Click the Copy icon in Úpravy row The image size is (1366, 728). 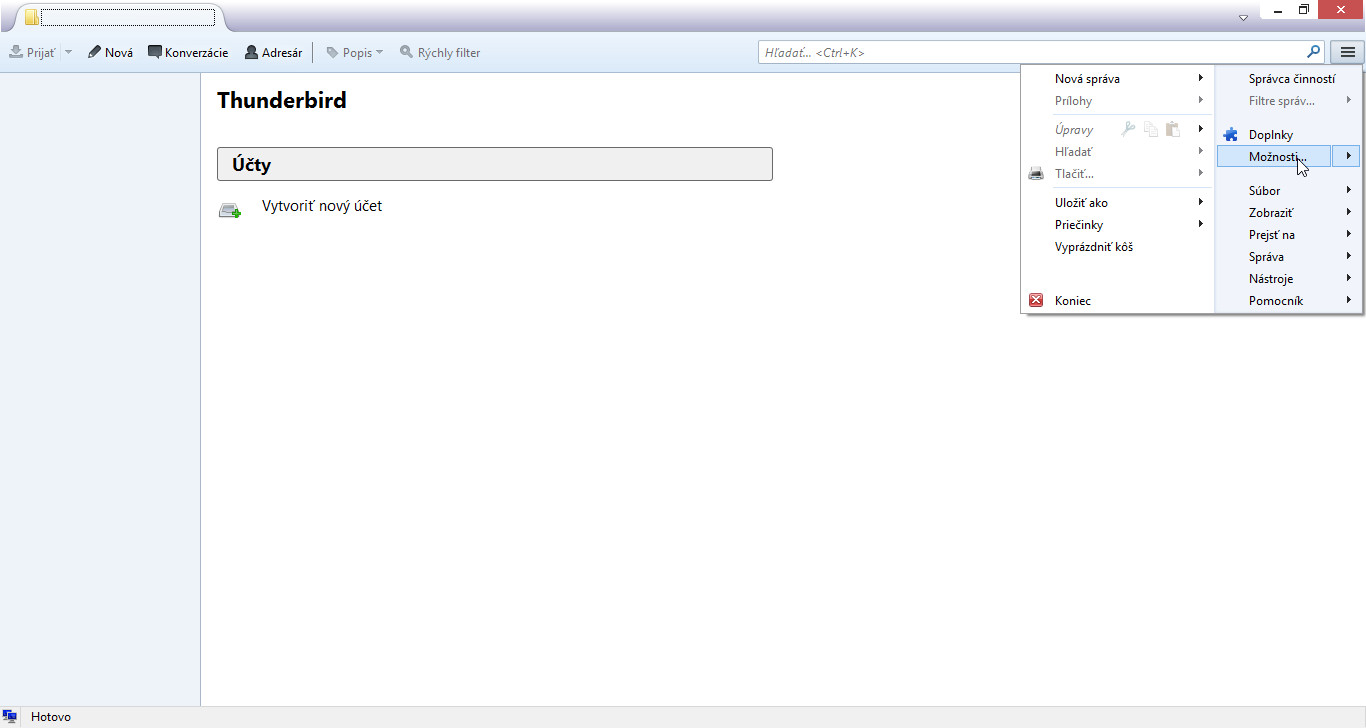click(x=1151, y=129)
